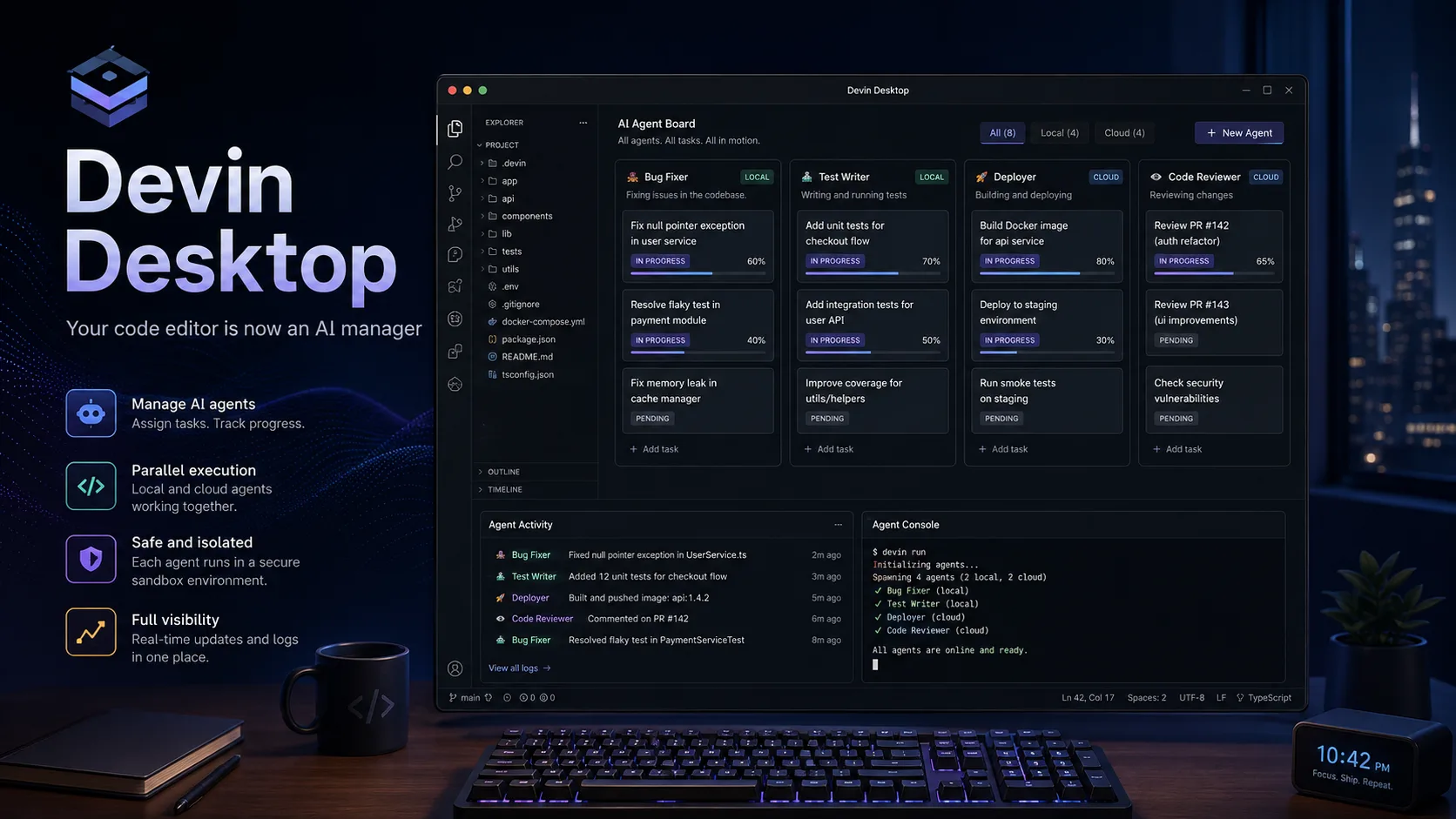
Task: Click 'Resolved flaky test in PaymentServiceTest' log entry
Action: click(x=657, y=640)
